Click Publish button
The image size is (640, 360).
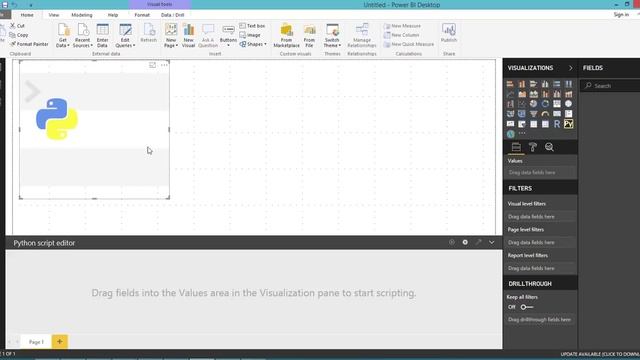(x=449, y=33)
